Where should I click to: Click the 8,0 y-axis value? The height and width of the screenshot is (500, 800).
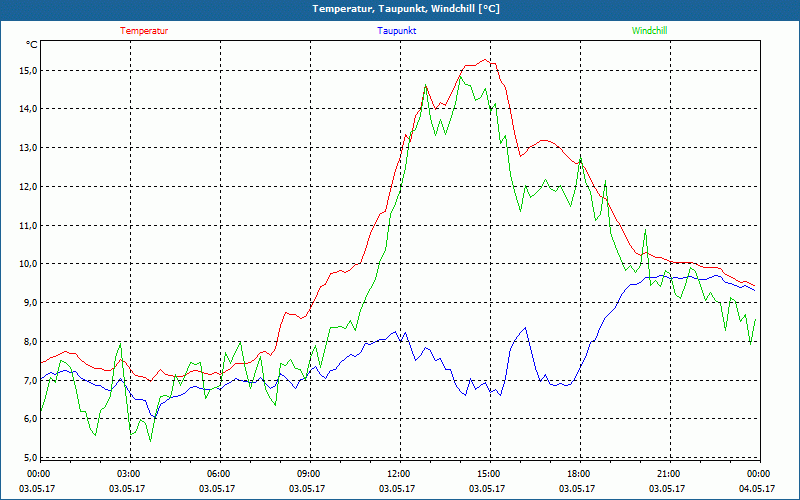click(31, 341)
